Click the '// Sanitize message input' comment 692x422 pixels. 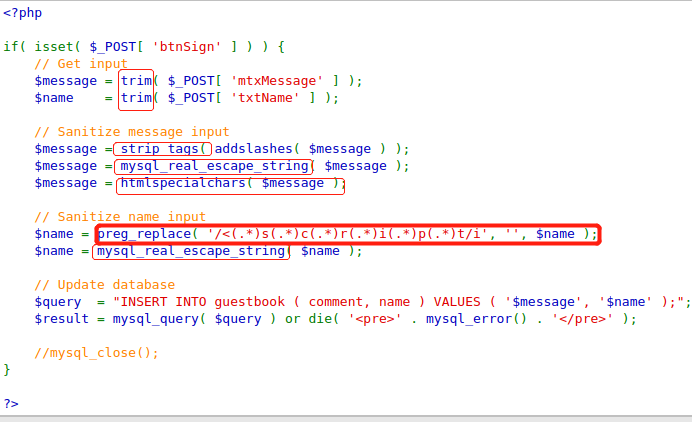coord(132,132)
